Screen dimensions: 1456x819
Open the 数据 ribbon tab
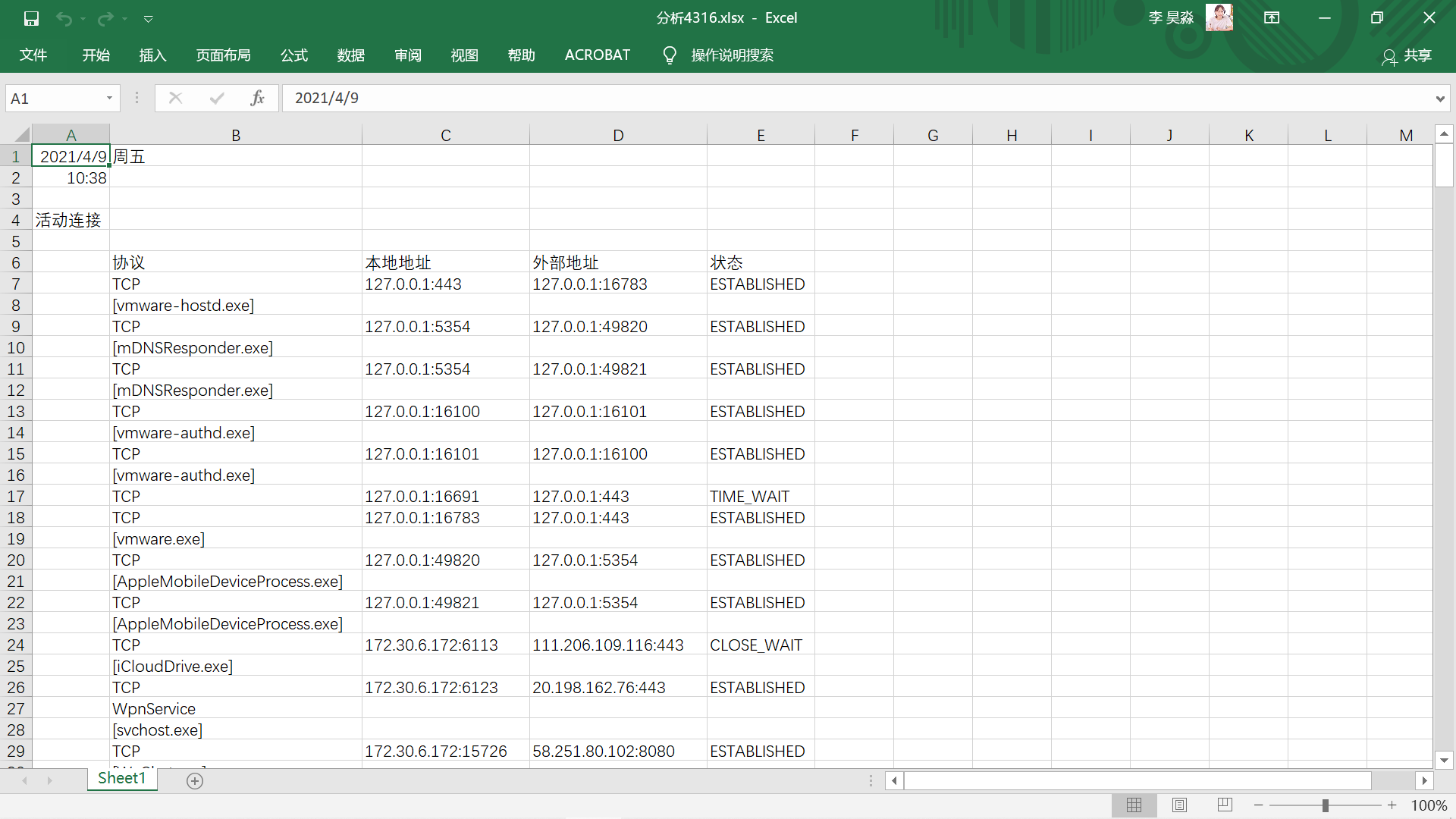click(351, 55)
